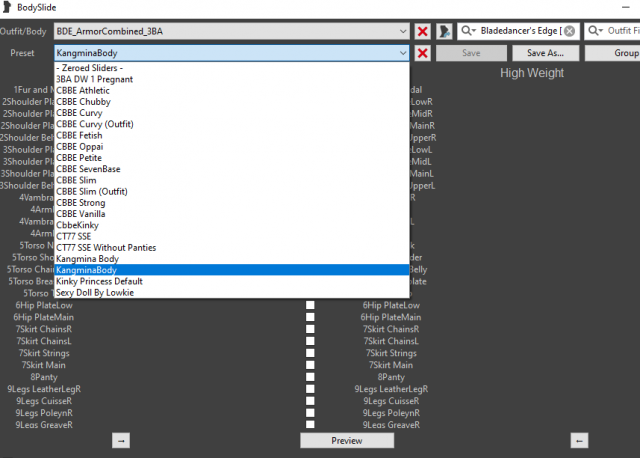This screenshot has height=458, width=640.
Task: Open the Outfit/Body dropdown list
Action: tap(402, 31)
